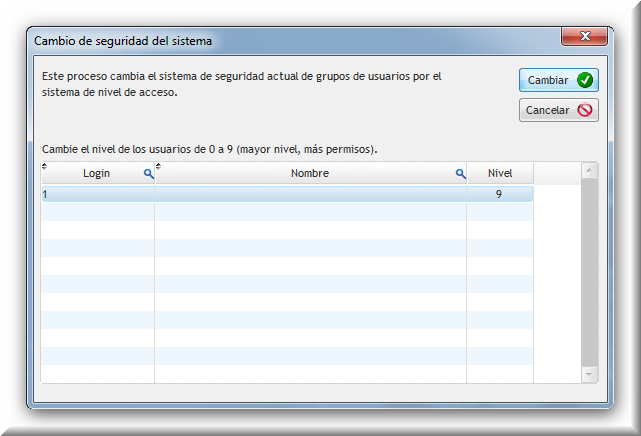Click the sort arrows icon in Nombre header
This screenshot has height=436, width=641.
[x=158, y=167]
